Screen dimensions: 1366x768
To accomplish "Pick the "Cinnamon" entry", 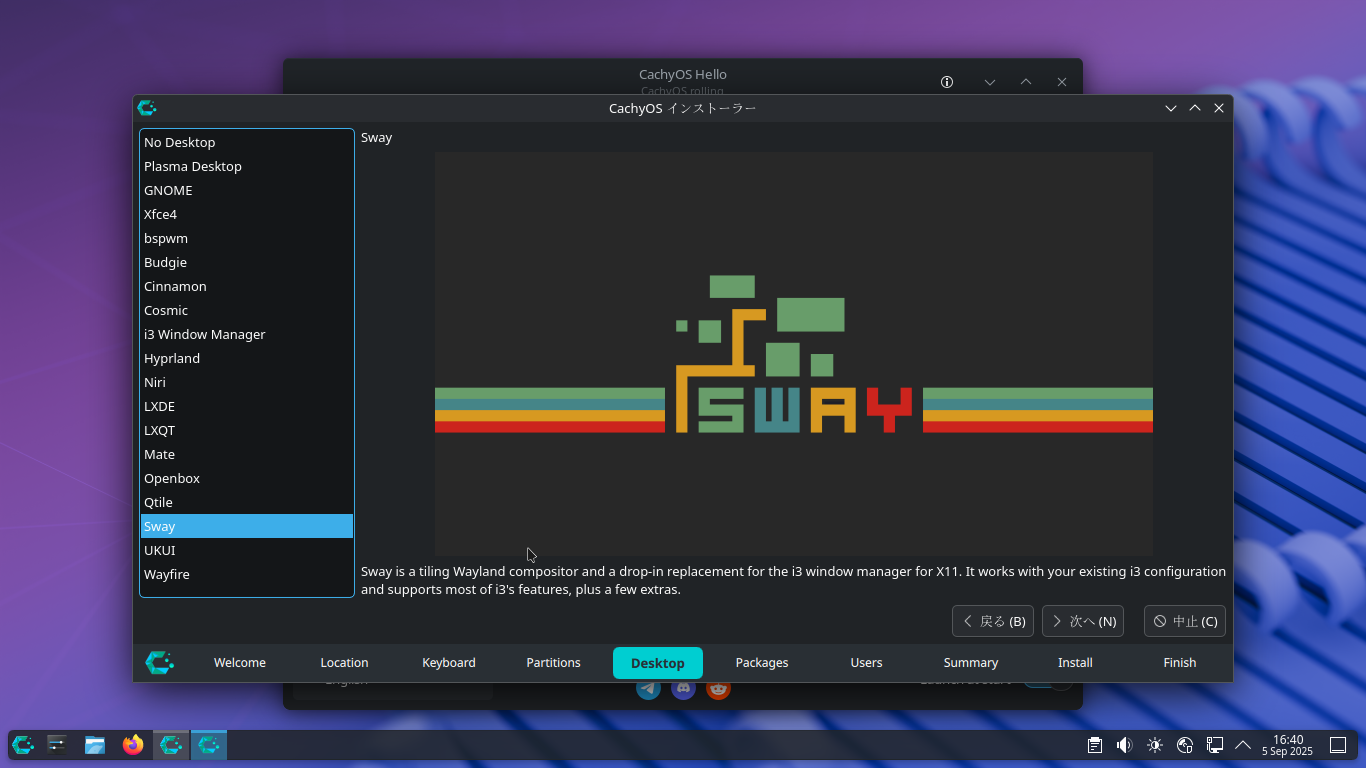I will 247,286.
